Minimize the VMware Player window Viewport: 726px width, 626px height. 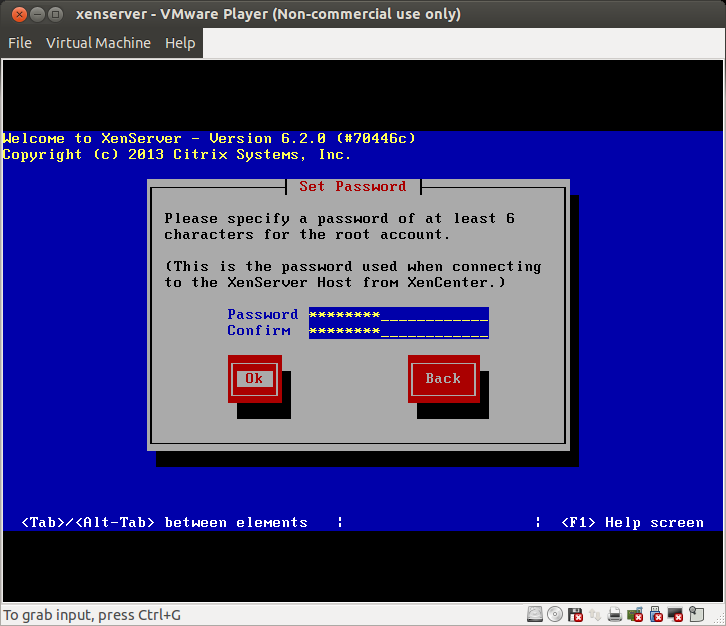38,14
